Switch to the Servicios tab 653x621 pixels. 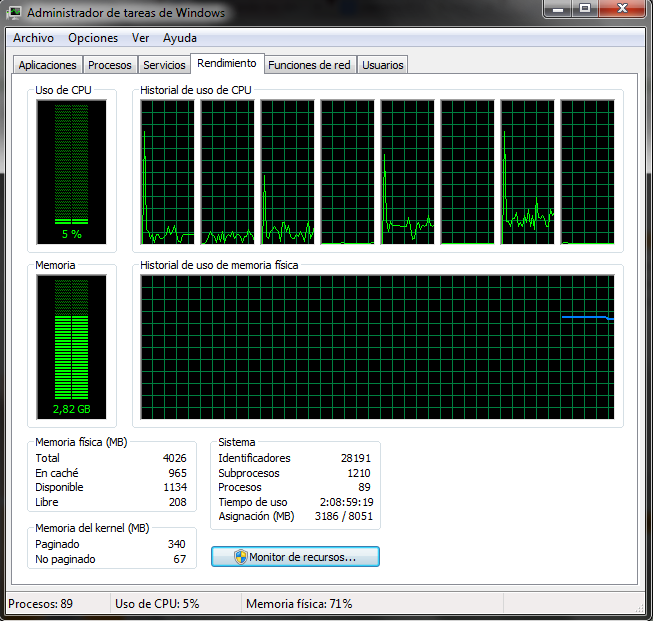click(164, 65)
